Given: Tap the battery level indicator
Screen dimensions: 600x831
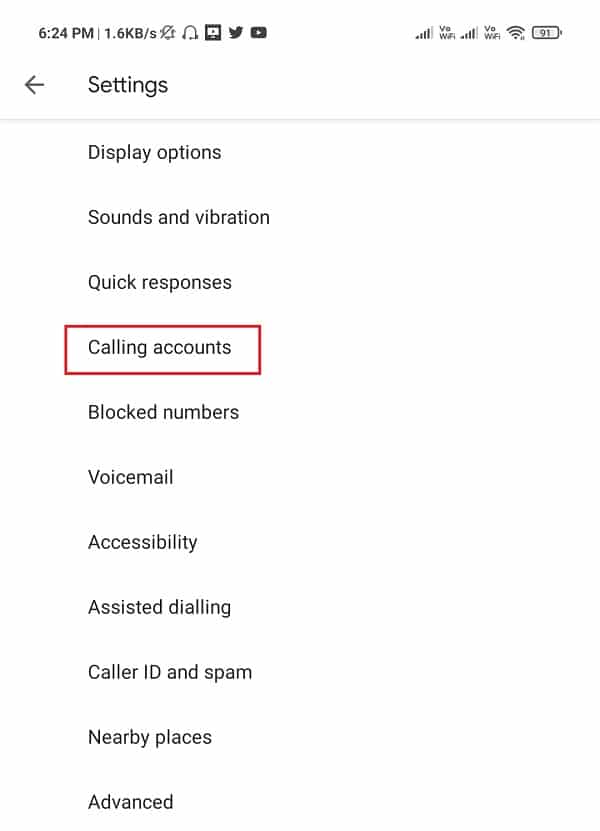Looking at the screenshot, I should tap(546, 33).
